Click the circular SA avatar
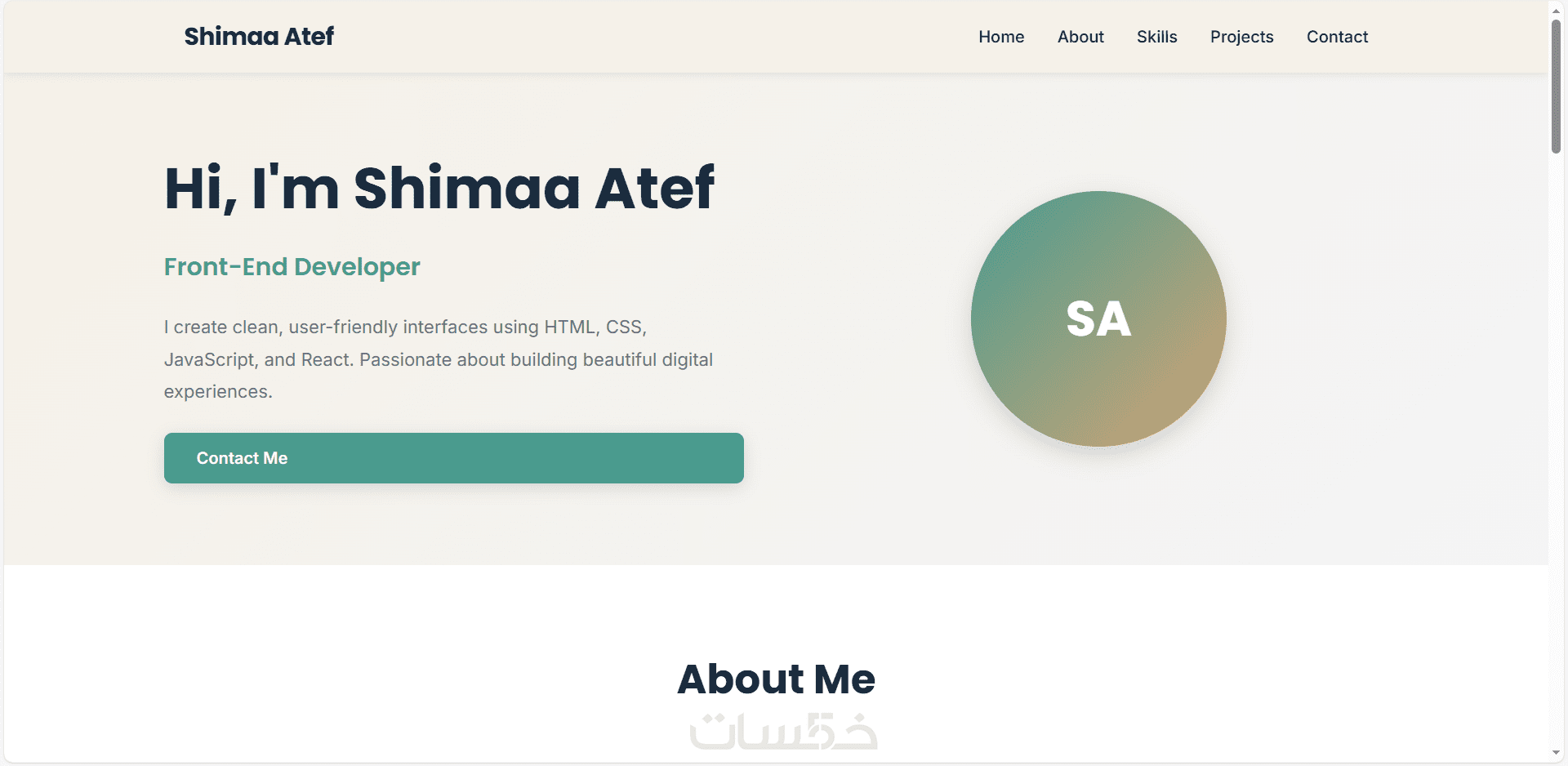The height and width of the screenshot is (766, 1568). tap(1098, 318)
